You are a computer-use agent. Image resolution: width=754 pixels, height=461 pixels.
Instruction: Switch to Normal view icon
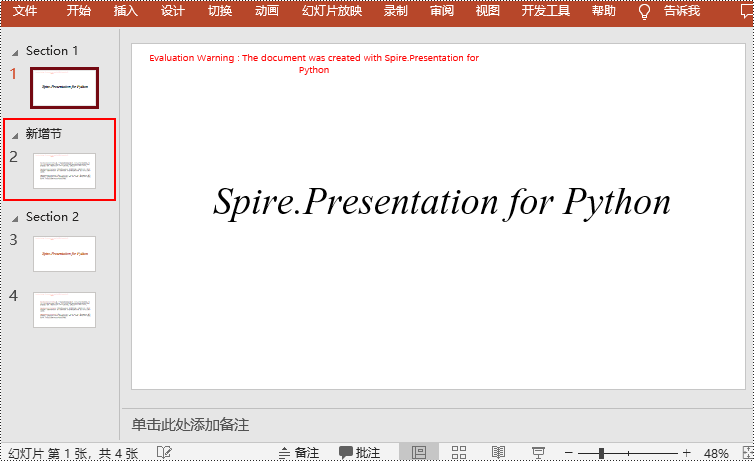419,453
